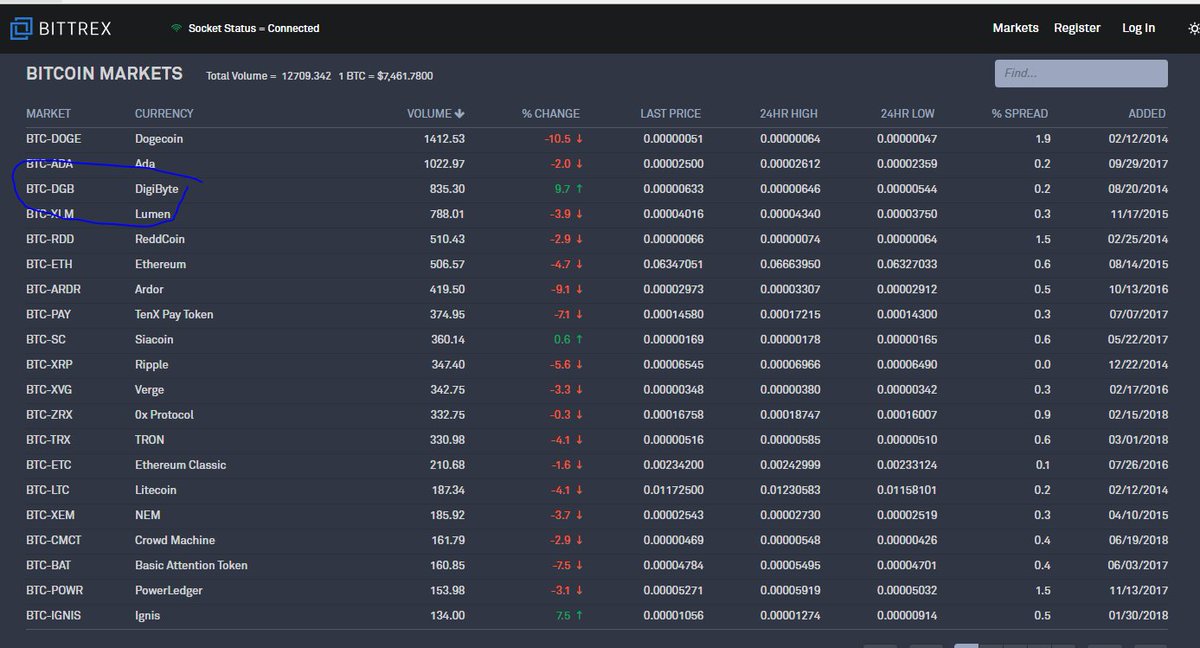
Task: Sort by Currency column header
Action: coord(164,114)
